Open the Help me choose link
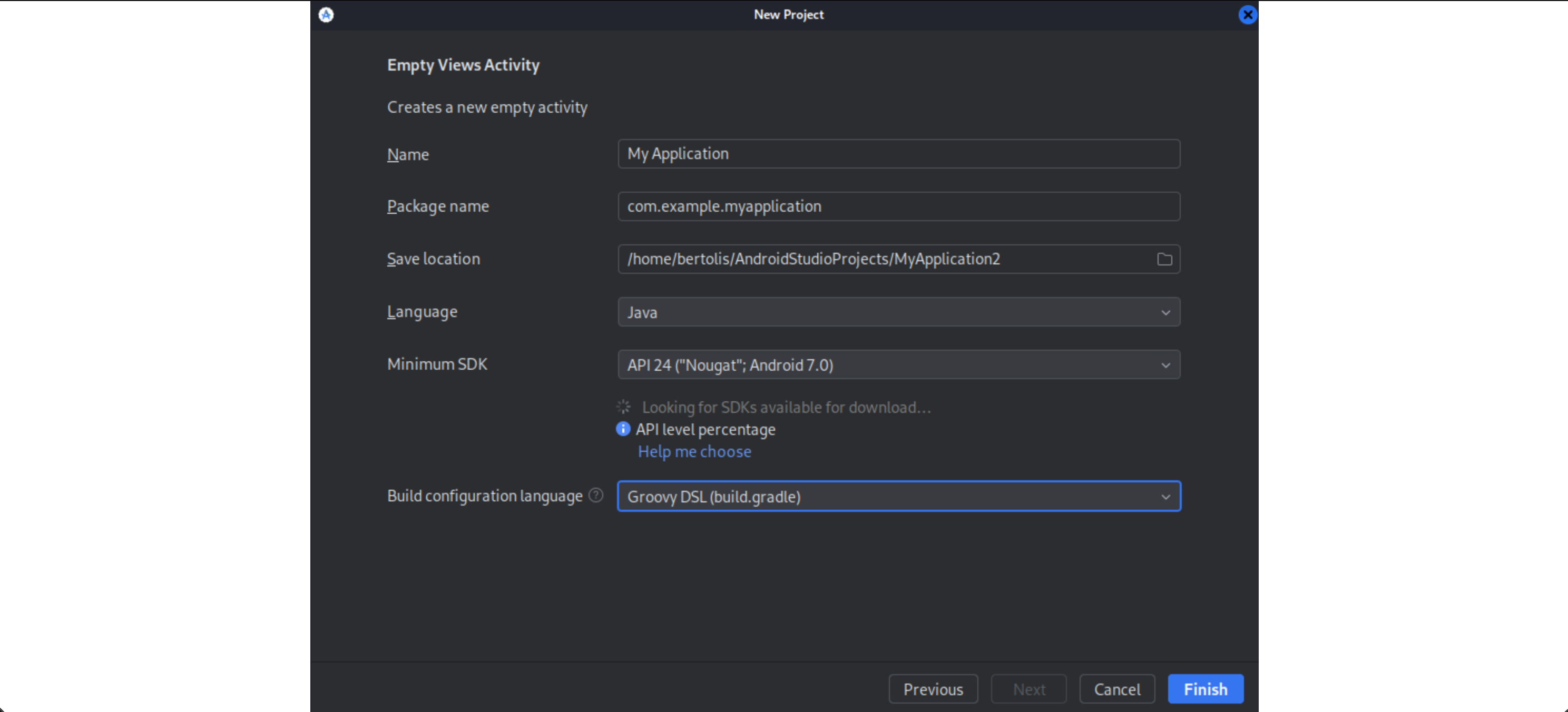Viewport: 1568px width, 712px height. 694,451
